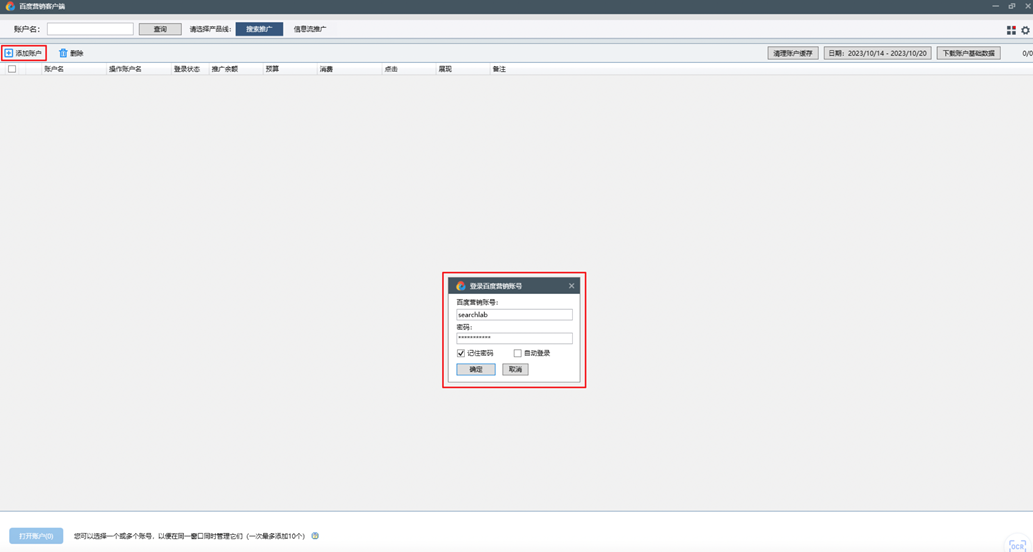Viewport: 1033px width, 552px height.
Task: Switch to the 信息流推广 product line tab
Action: point(310,29)
